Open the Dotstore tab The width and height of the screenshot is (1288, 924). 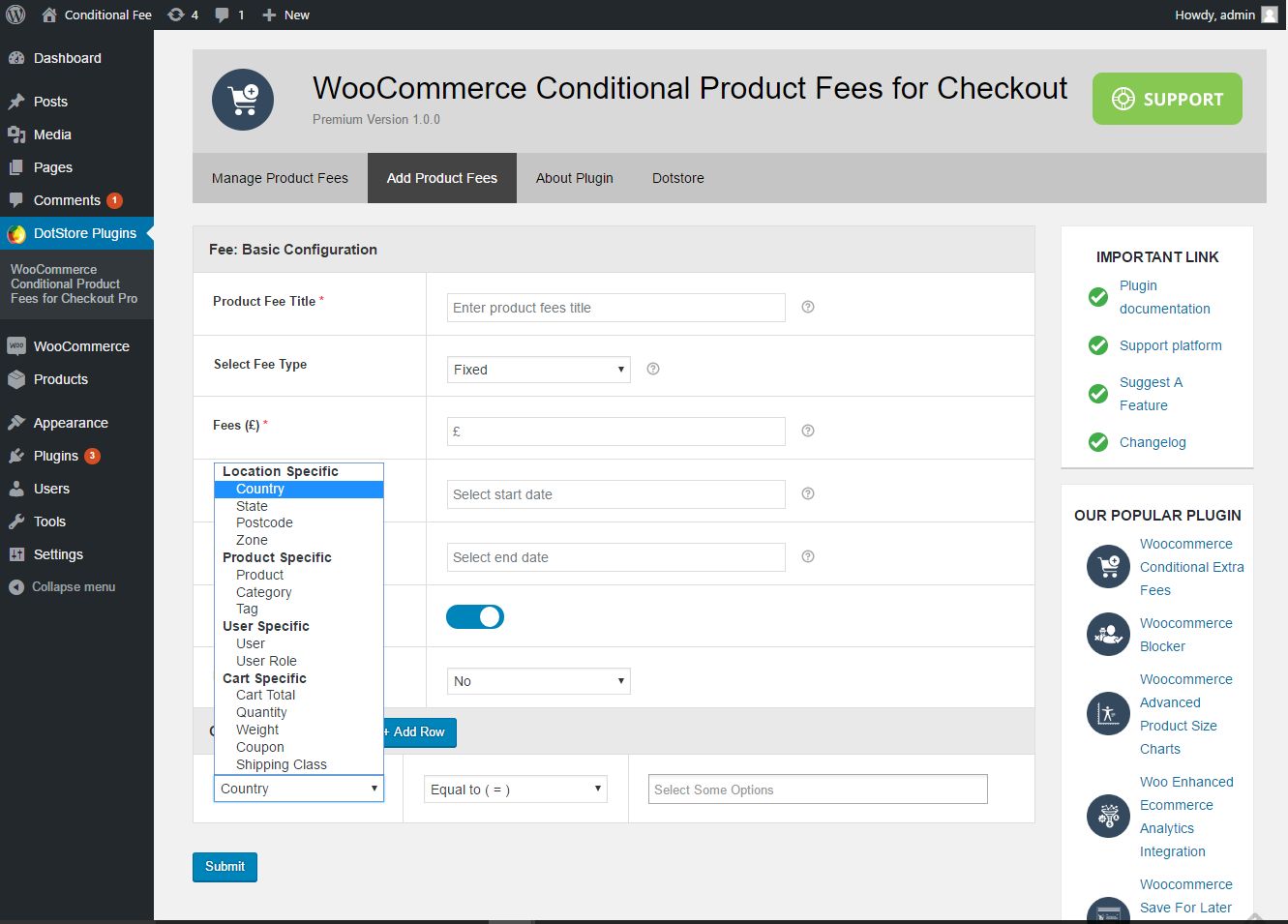pyautogui.click(x=678, y=178)
